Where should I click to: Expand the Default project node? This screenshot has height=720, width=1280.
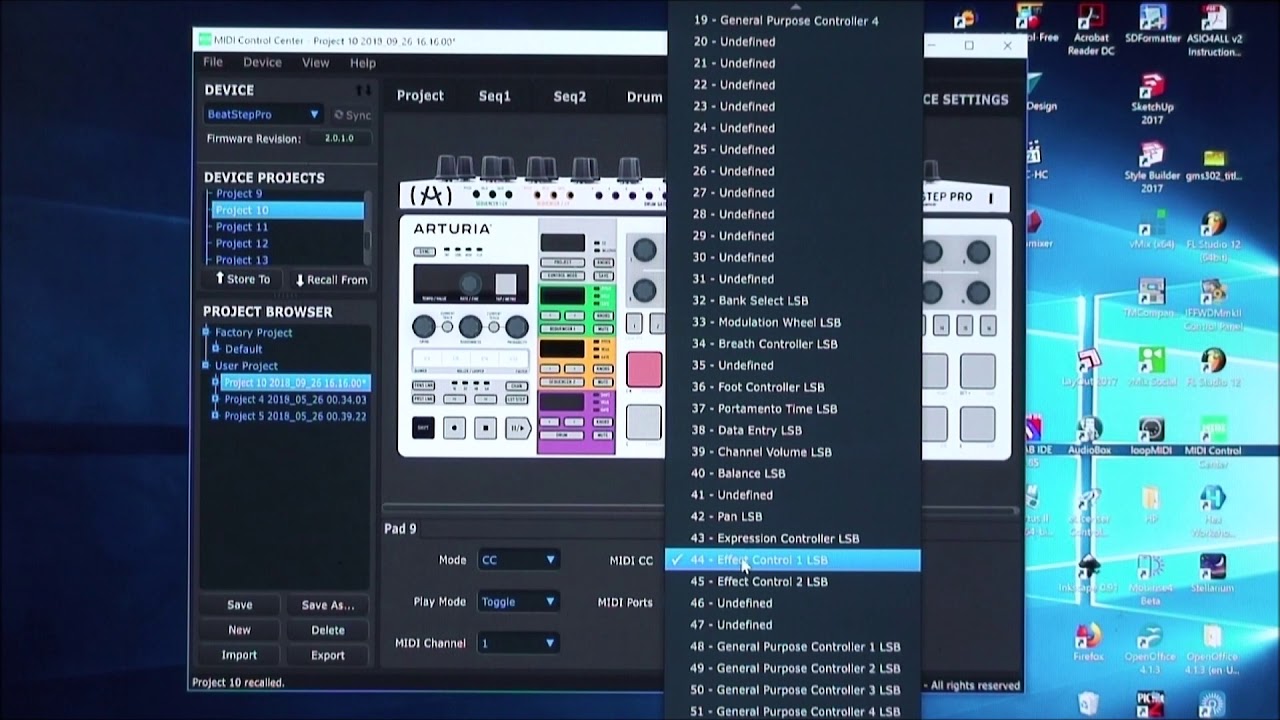(x=216, y=349)
